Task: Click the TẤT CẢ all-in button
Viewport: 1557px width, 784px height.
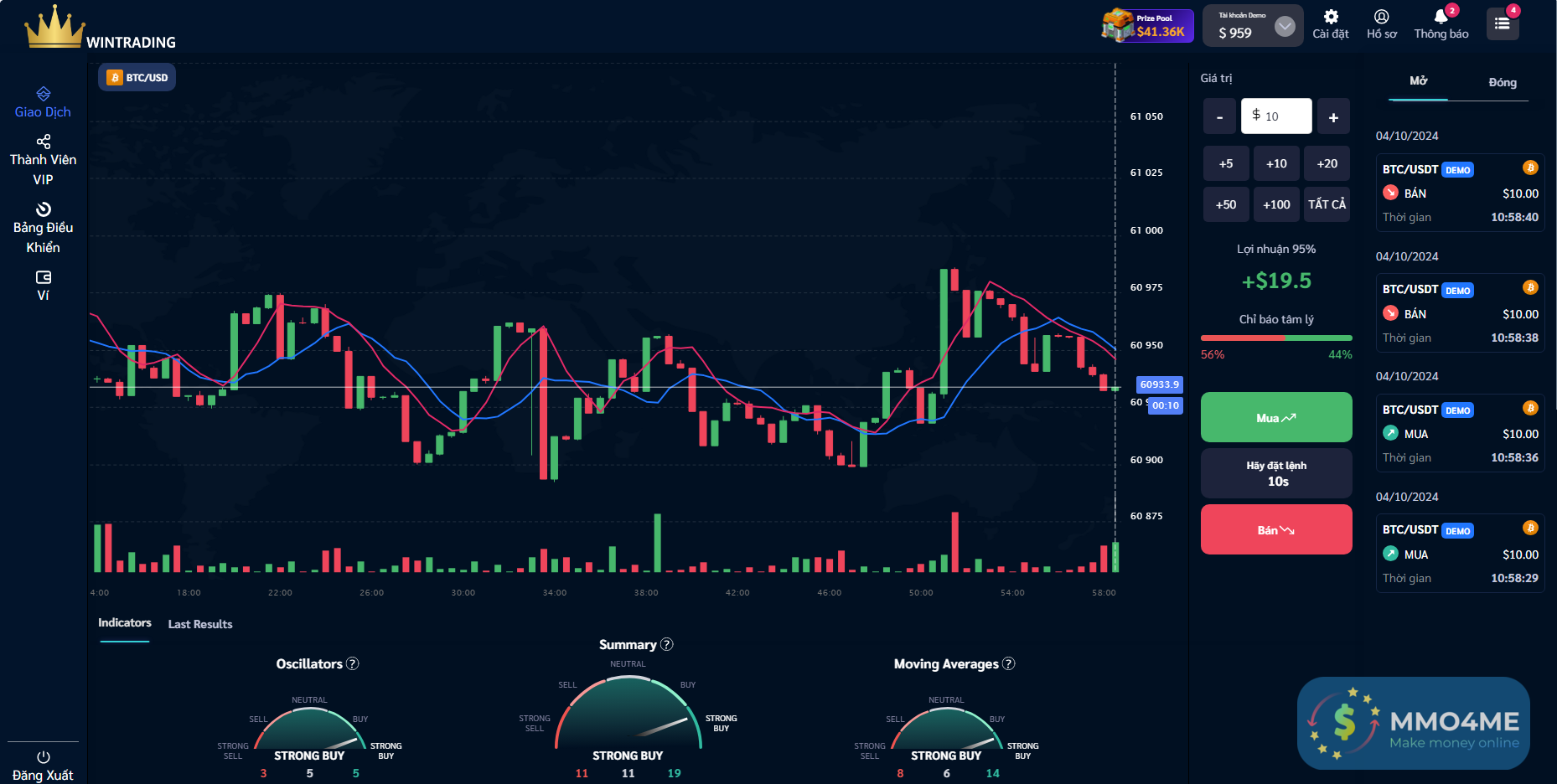Action: pos(1327,204)
